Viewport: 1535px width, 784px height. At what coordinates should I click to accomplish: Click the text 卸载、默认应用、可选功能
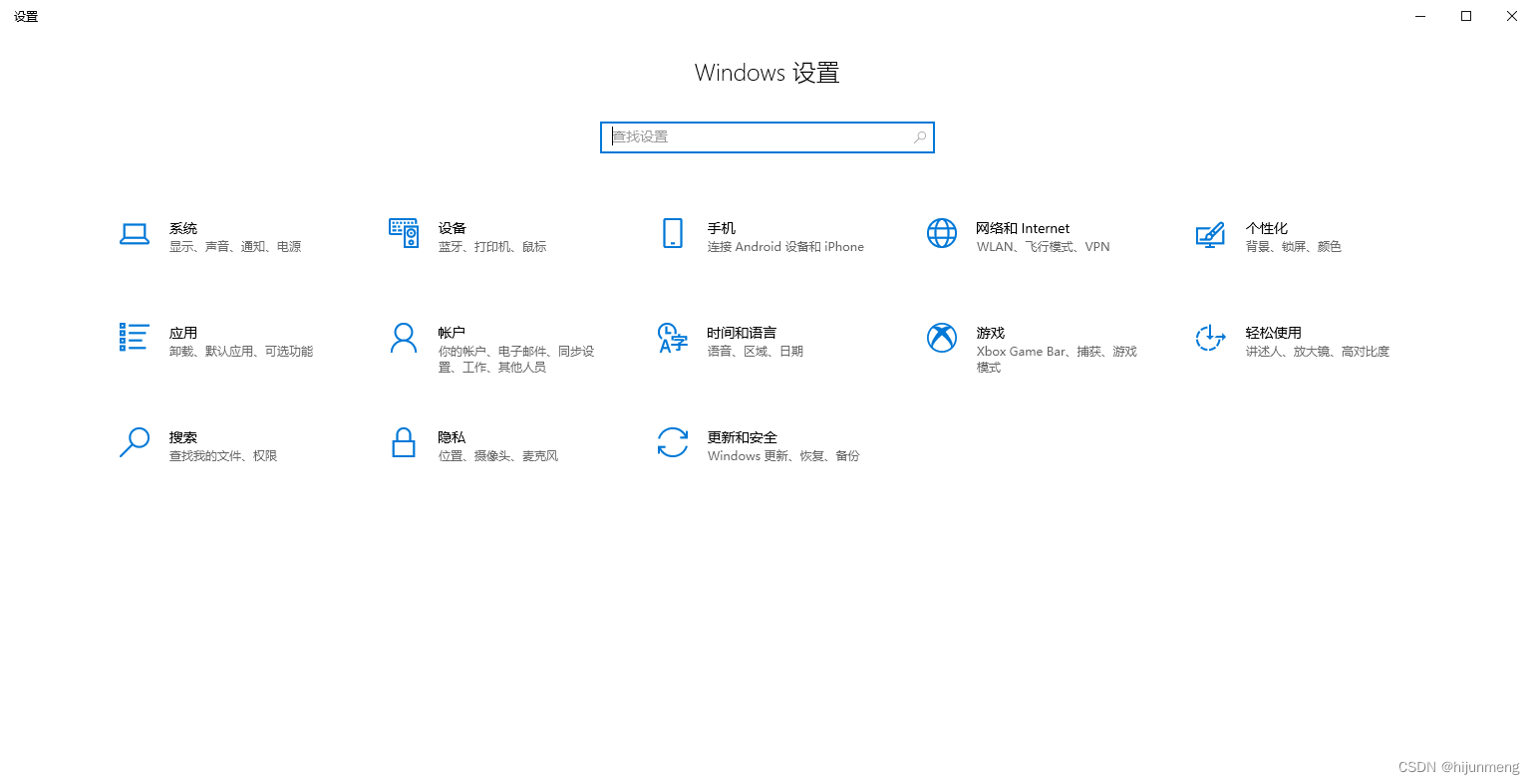tap(241, 352)
